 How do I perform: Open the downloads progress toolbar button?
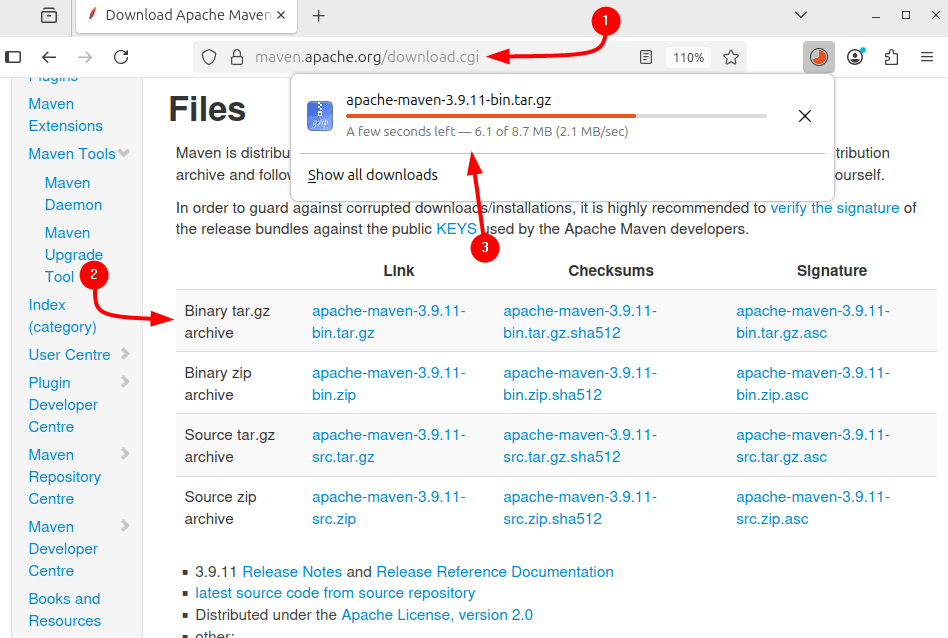[x=819, y=57]
